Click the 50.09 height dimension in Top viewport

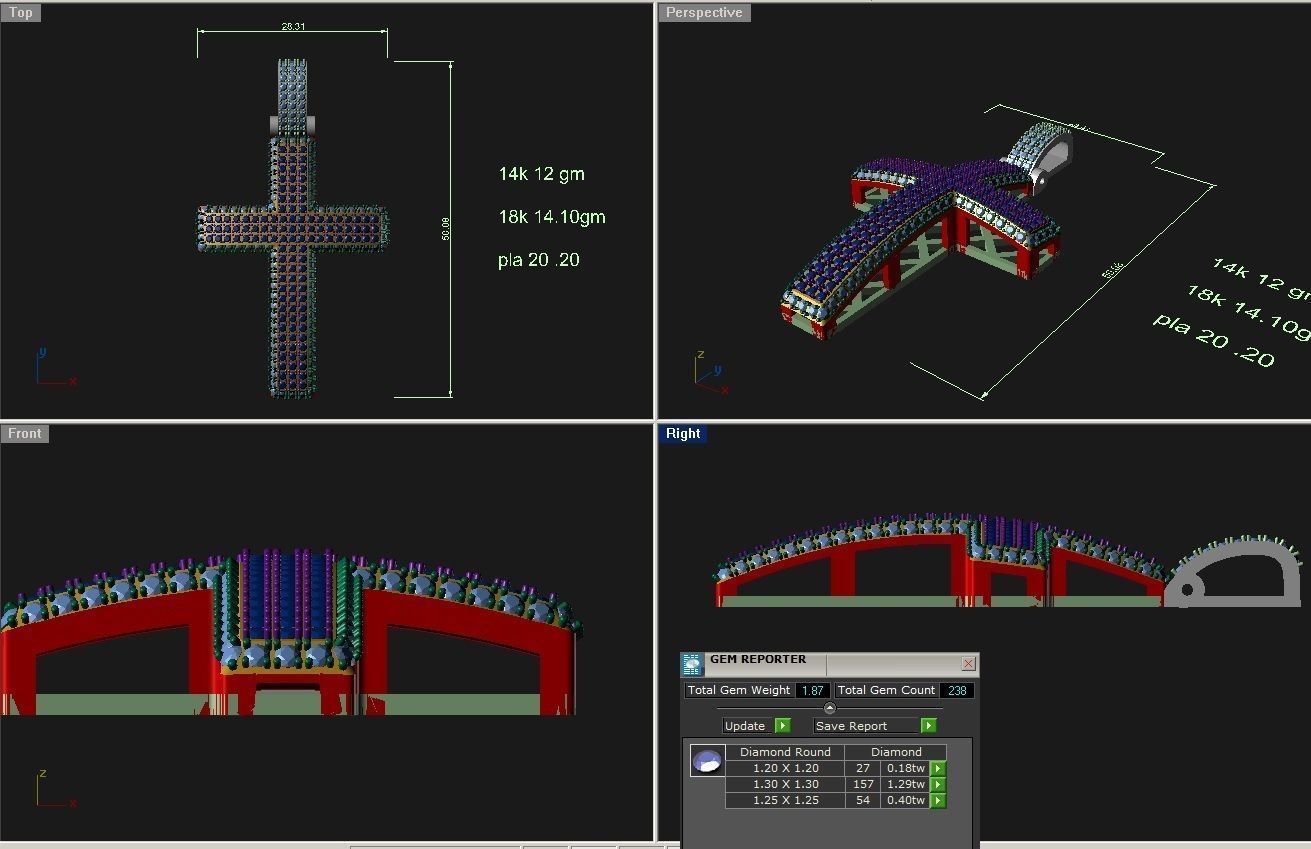point(446,229)
